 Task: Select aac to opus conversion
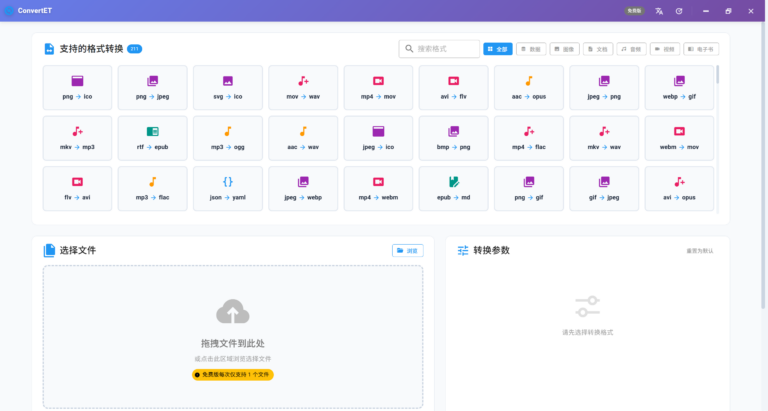[x=528, y=88]
